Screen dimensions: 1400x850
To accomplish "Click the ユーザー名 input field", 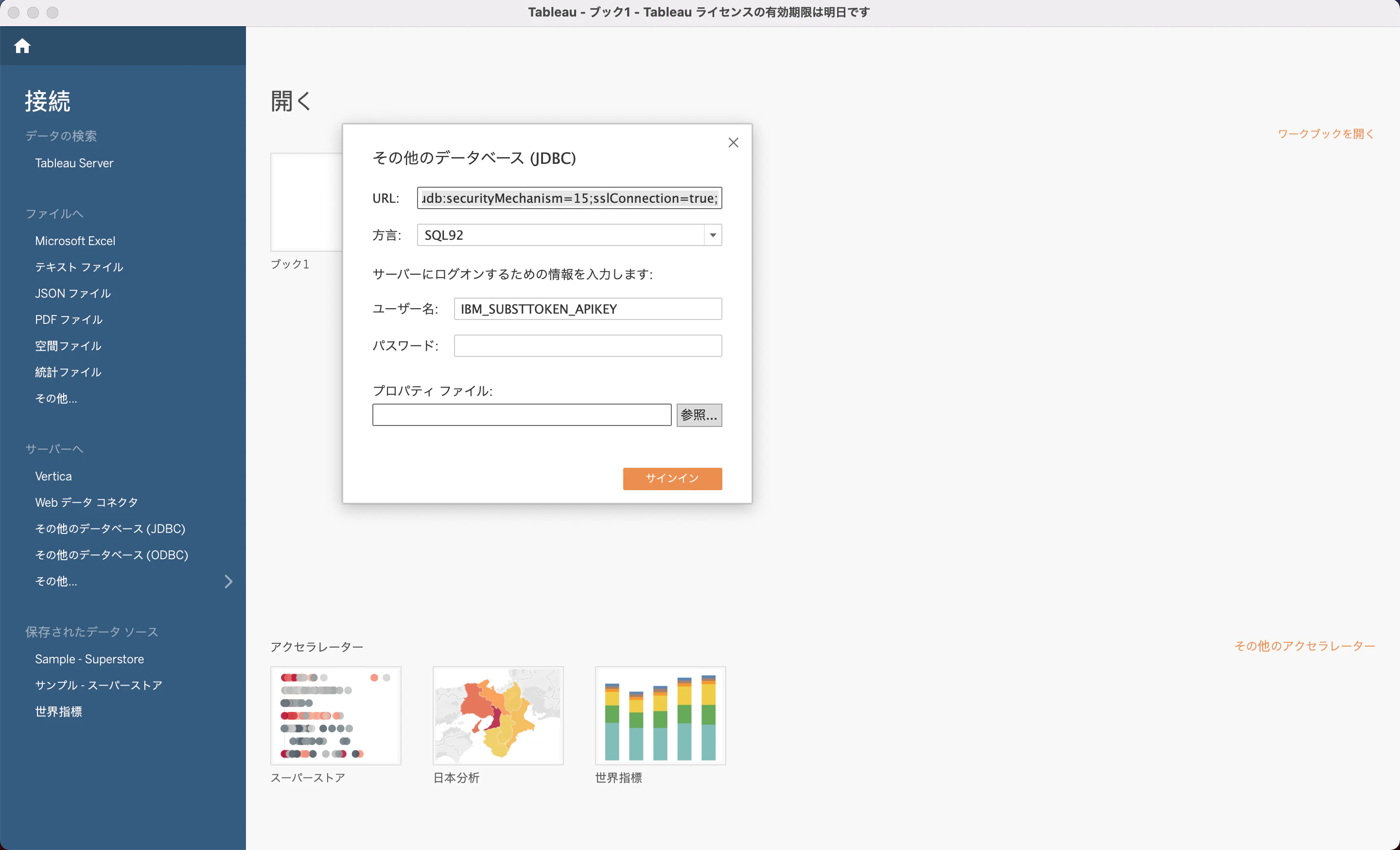I will [x=588, y=309].
